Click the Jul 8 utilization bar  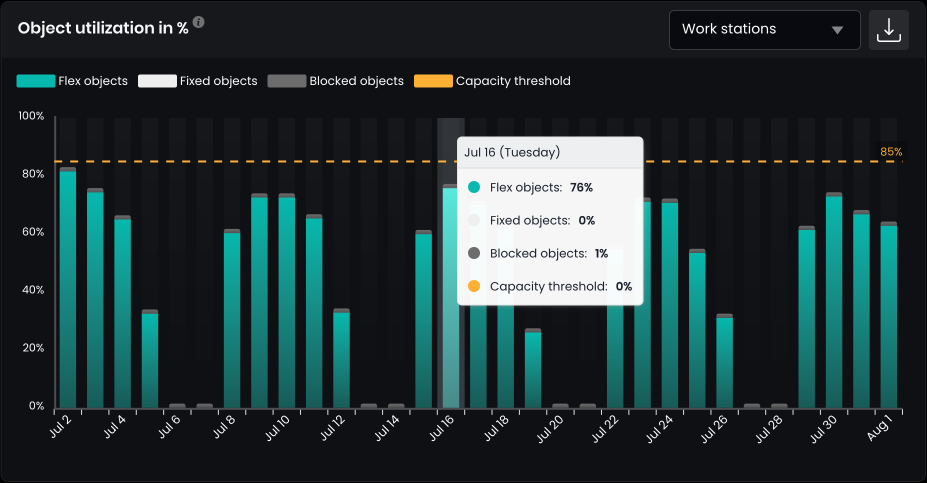tap(232, 320)
